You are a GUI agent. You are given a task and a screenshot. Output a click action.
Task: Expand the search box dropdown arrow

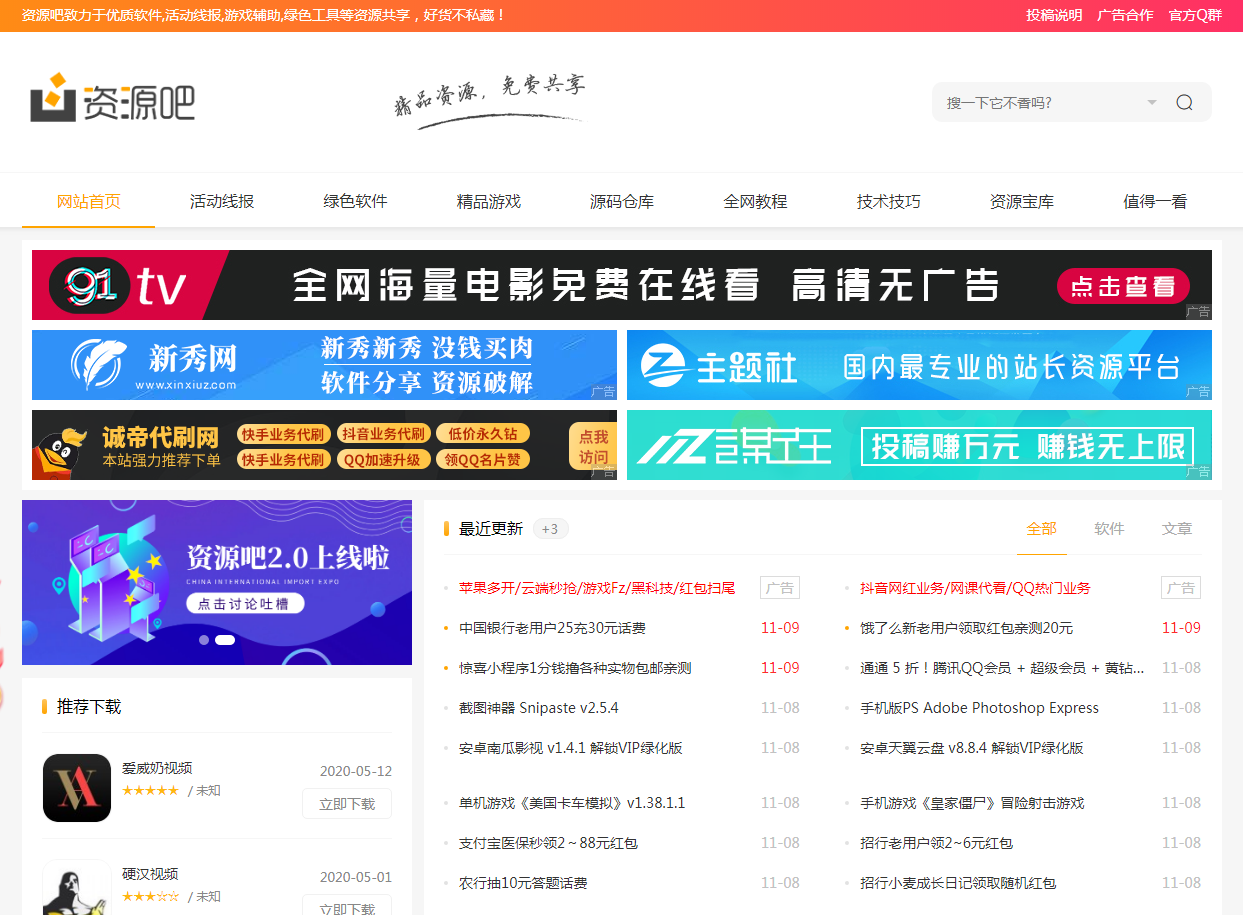[1151, 102]
